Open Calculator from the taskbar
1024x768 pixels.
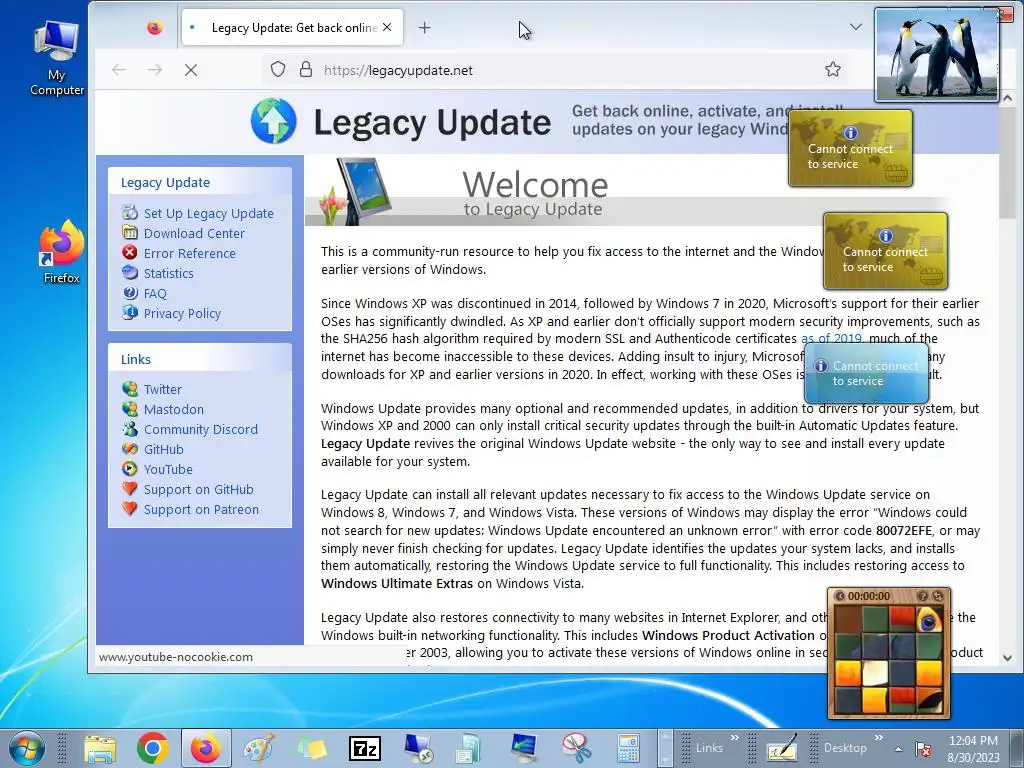point(628,748)
